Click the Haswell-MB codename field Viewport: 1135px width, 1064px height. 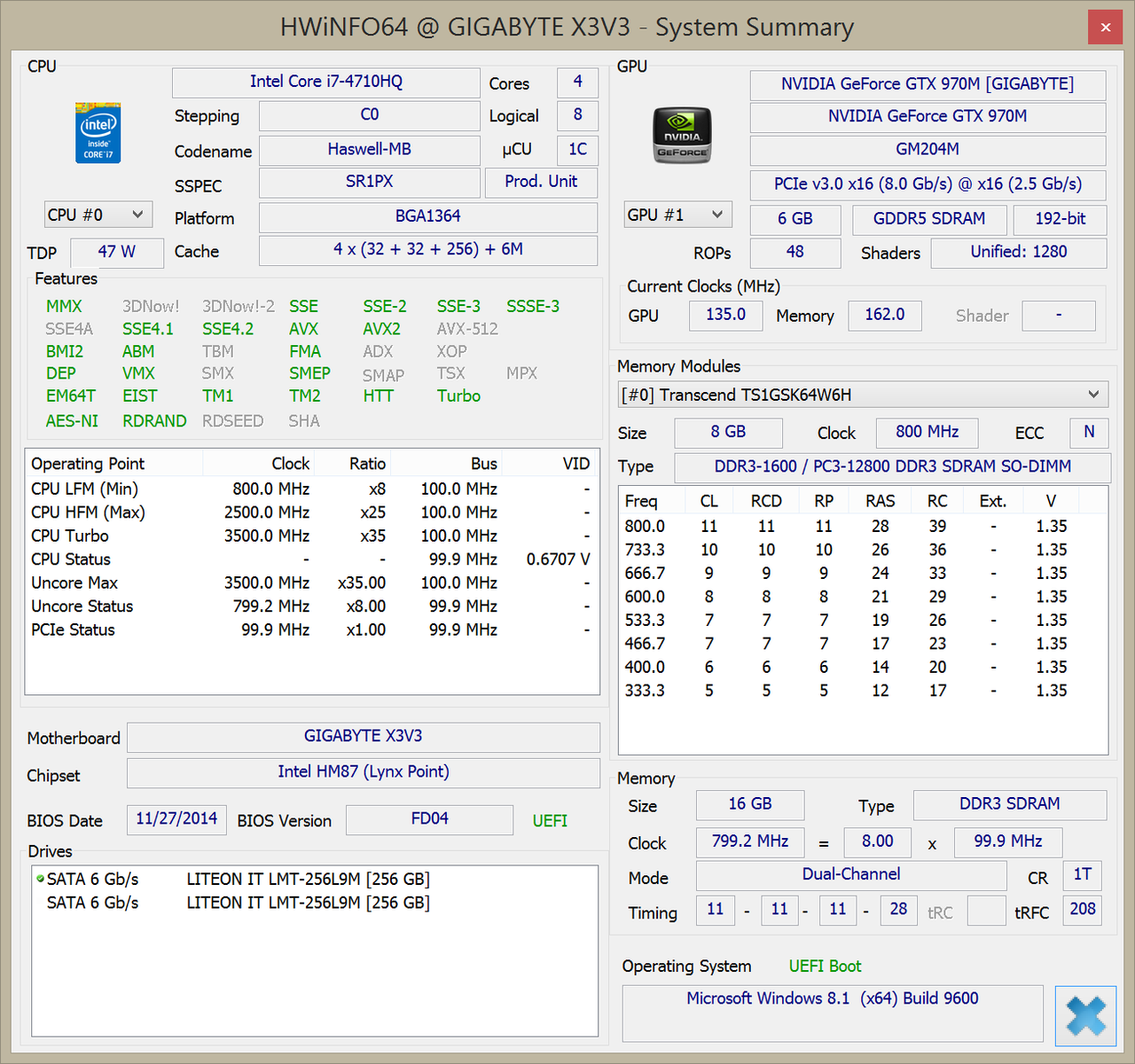click(x=369, y=149)
